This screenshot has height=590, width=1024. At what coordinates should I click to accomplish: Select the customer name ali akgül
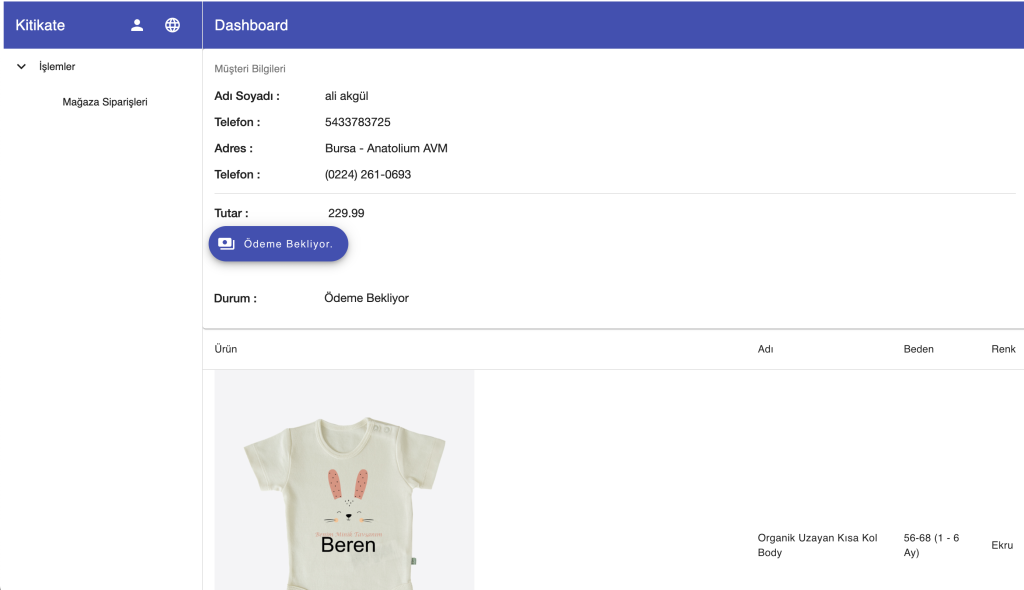pos(347,96)
